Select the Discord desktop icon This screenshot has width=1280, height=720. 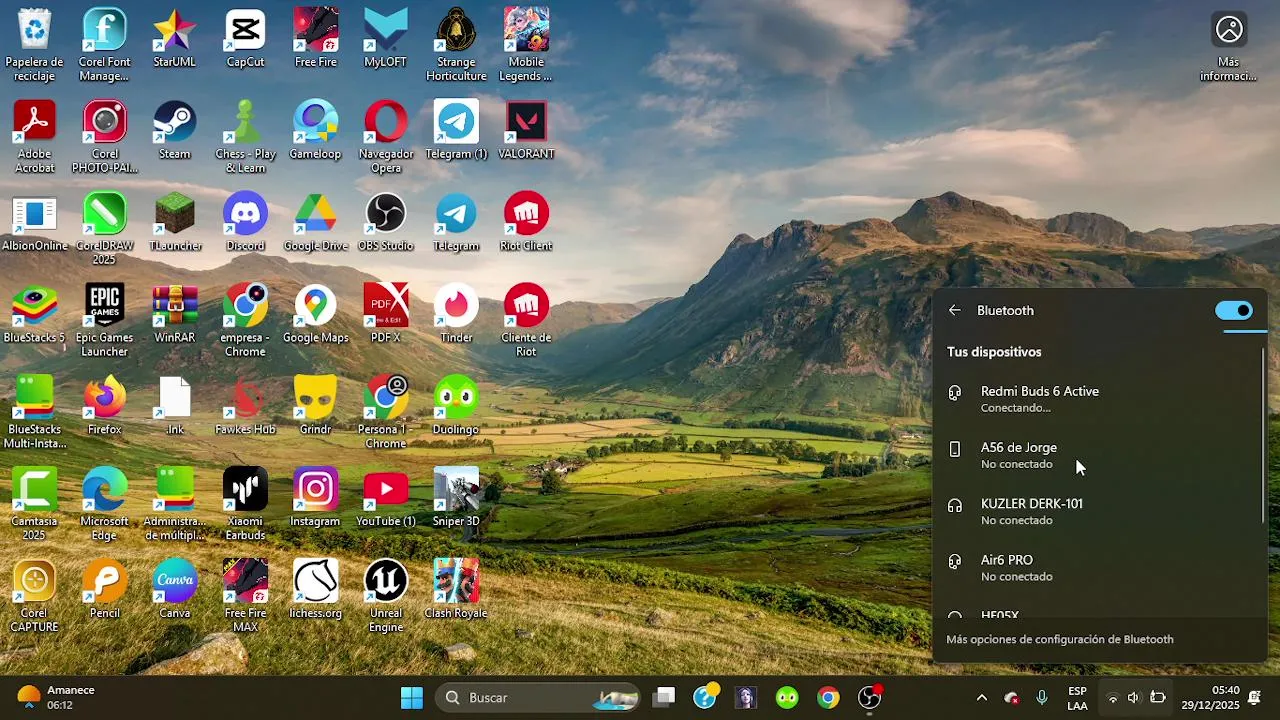[x=245, y=223]
